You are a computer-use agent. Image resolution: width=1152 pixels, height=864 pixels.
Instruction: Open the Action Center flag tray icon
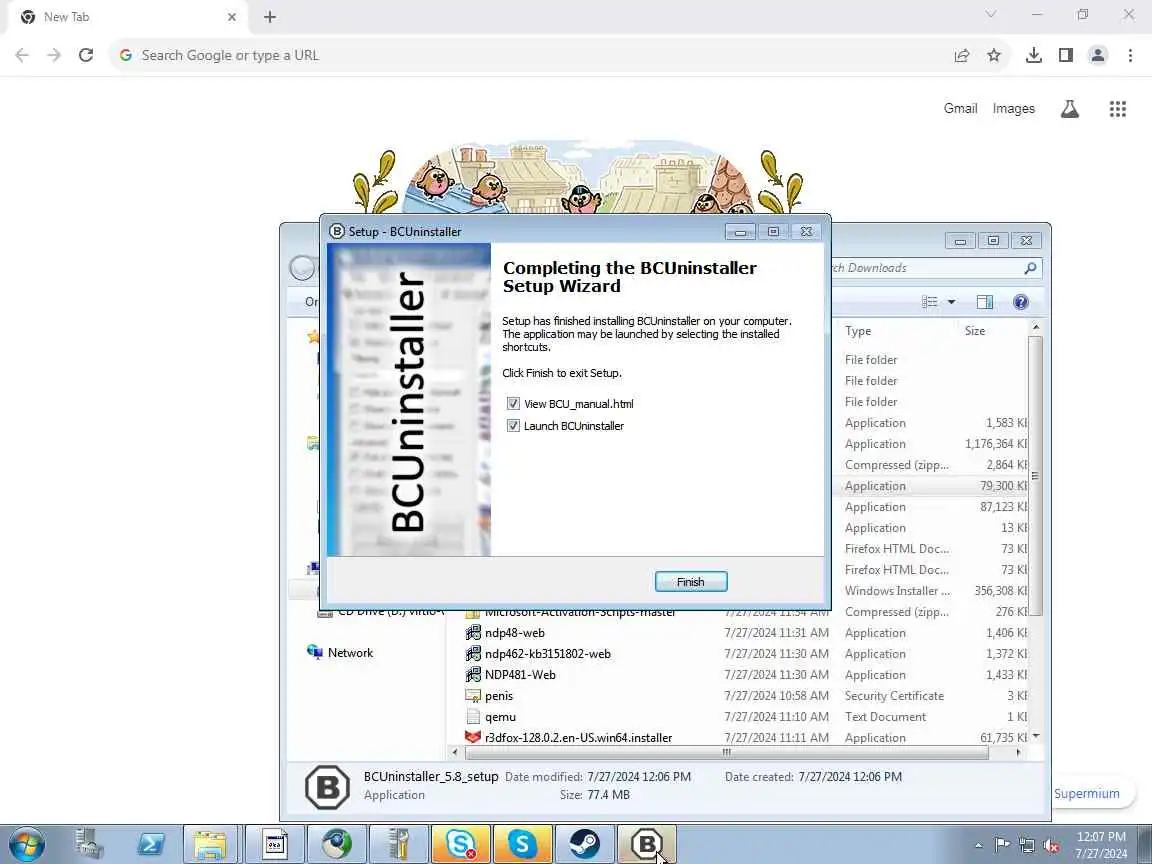click(x=1002, y=846)
